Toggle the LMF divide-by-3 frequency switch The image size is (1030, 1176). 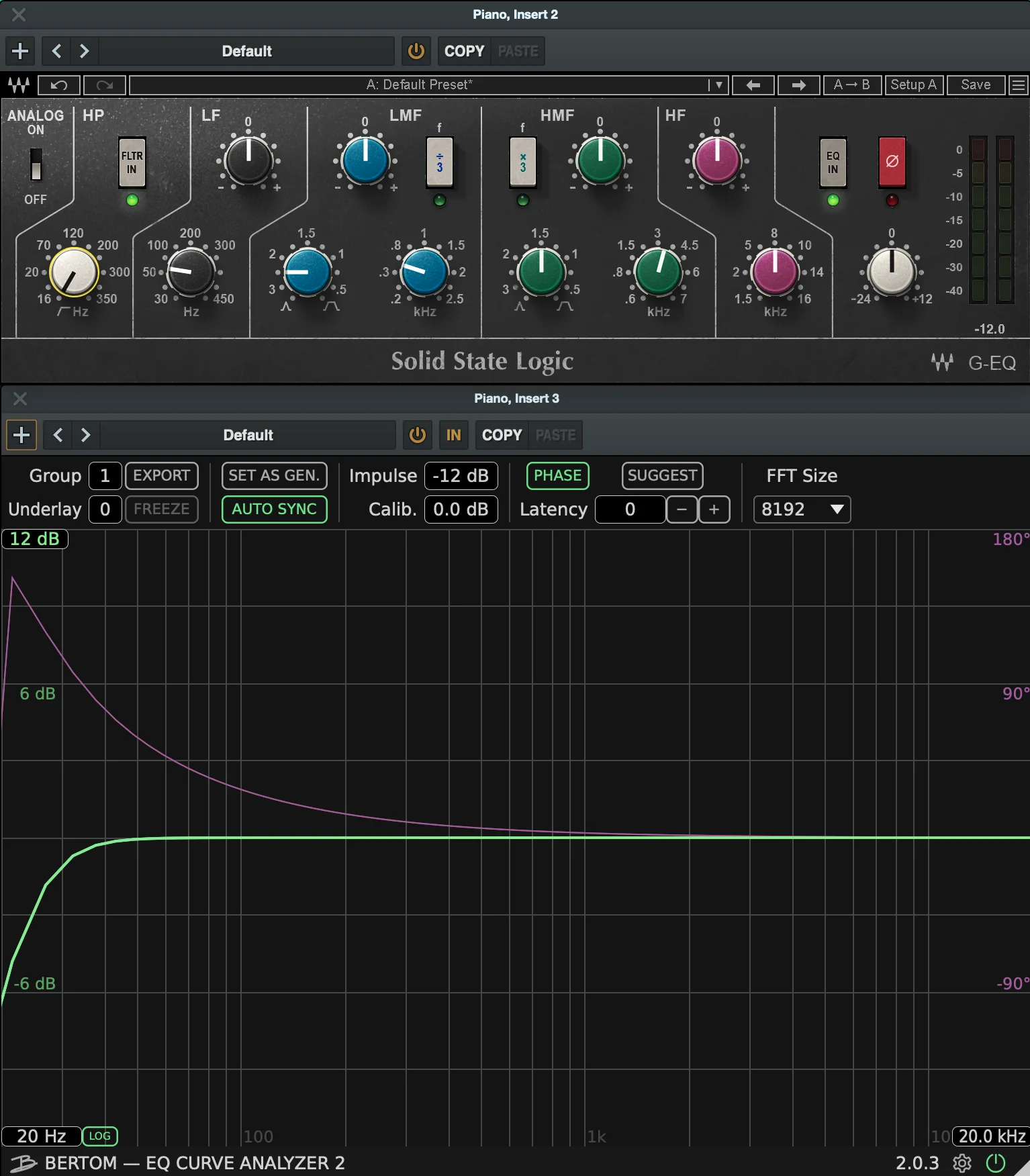click(x=440, y=162)
